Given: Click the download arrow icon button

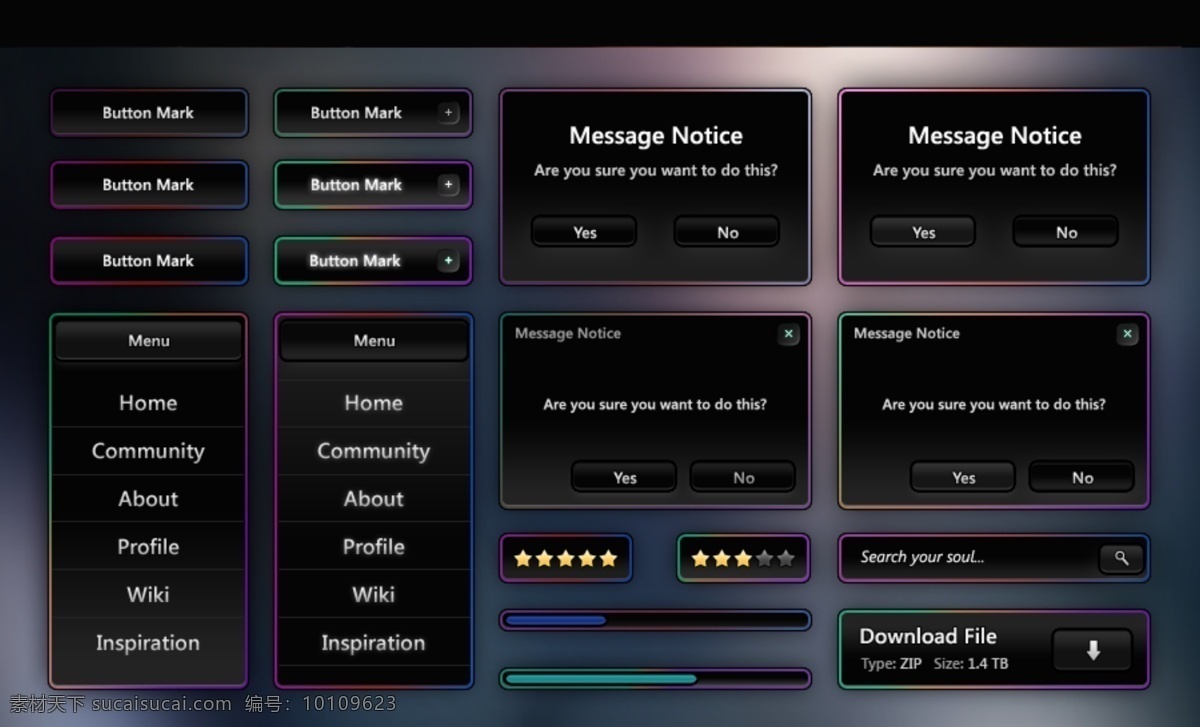Looking at the screenshot, I should tap(1092, 650).
